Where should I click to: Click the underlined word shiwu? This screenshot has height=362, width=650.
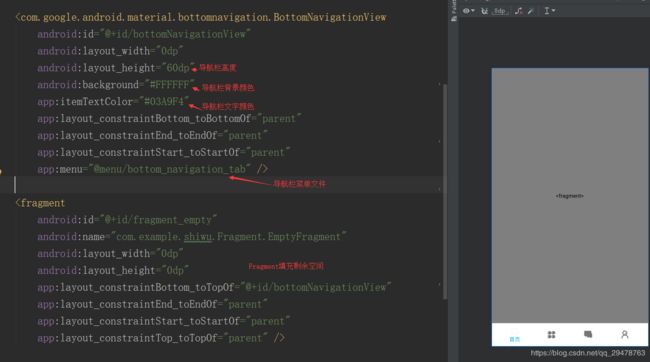[198, 237]
